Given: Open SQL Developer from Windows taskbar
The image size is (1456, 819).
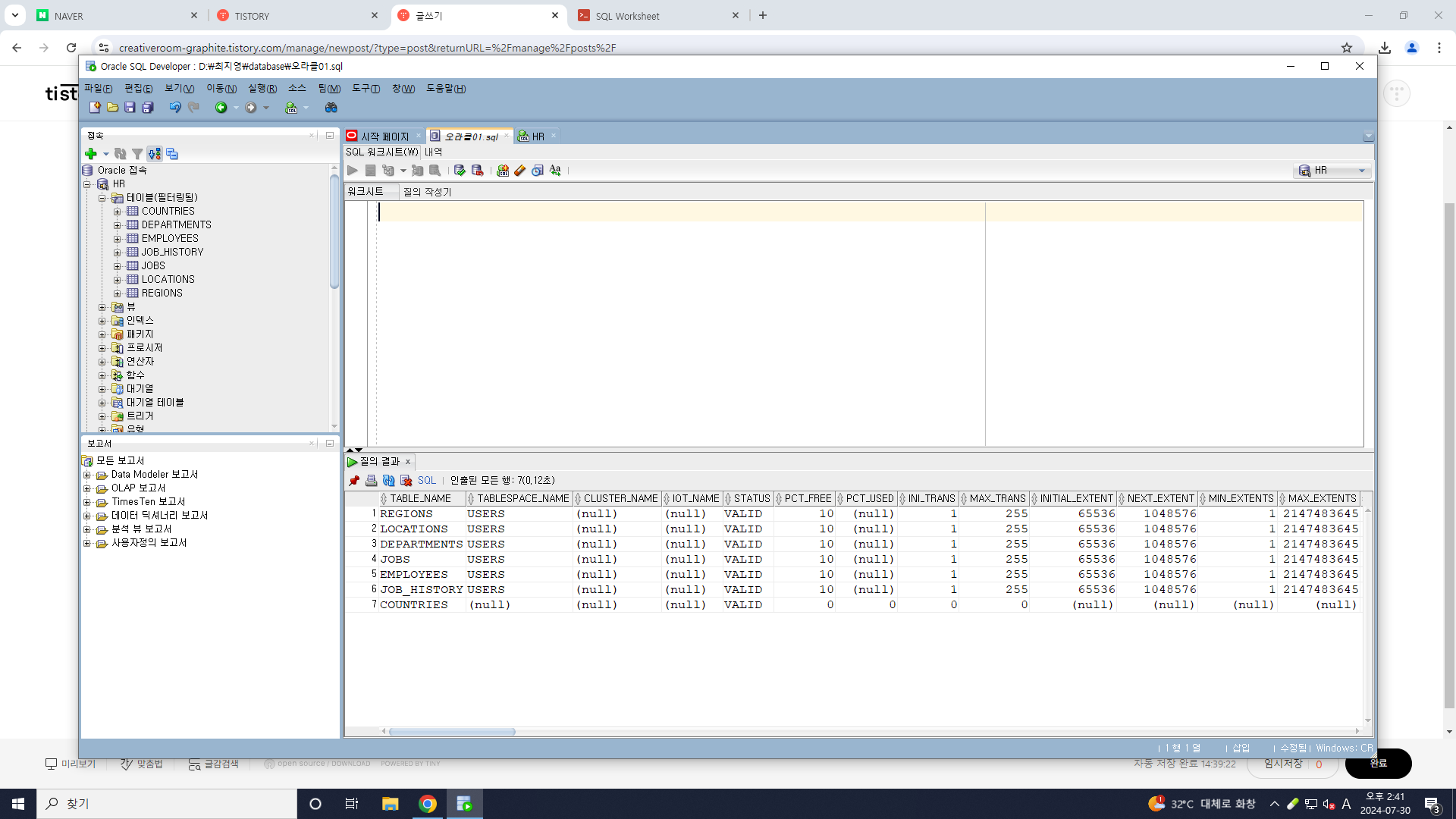Looking at the screenshot, I should pos(464,804).
